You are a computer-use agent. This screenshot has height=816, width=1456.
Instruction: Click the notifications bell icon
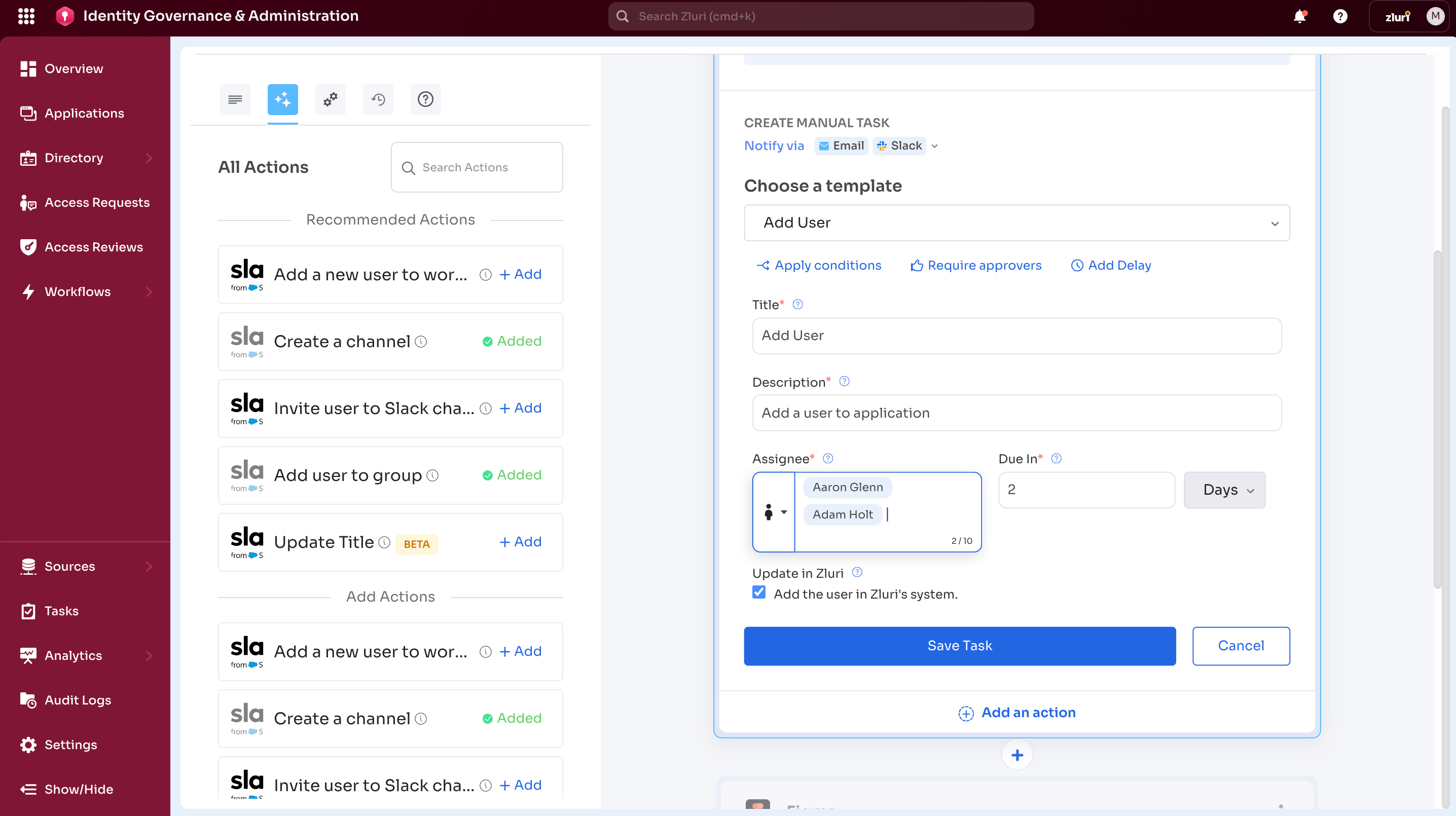1300,16
